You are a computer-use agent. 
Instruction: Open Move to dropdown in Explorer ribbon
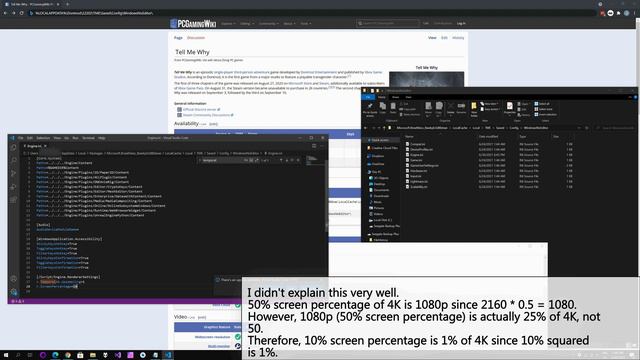[x=428, y=109]
